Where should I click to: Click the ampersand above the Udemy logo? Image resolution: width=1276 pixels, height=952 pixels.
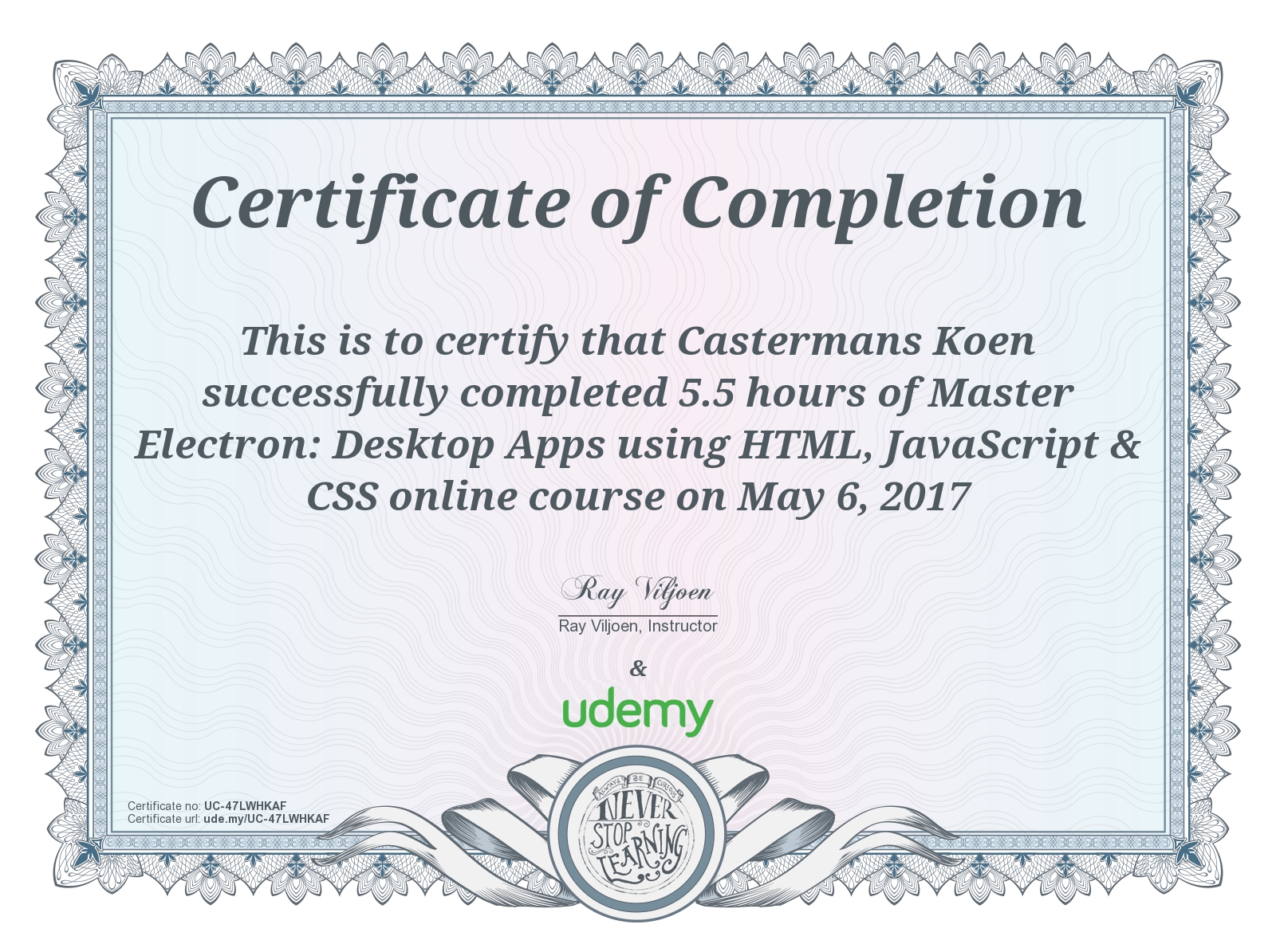[x=638, y=668]
